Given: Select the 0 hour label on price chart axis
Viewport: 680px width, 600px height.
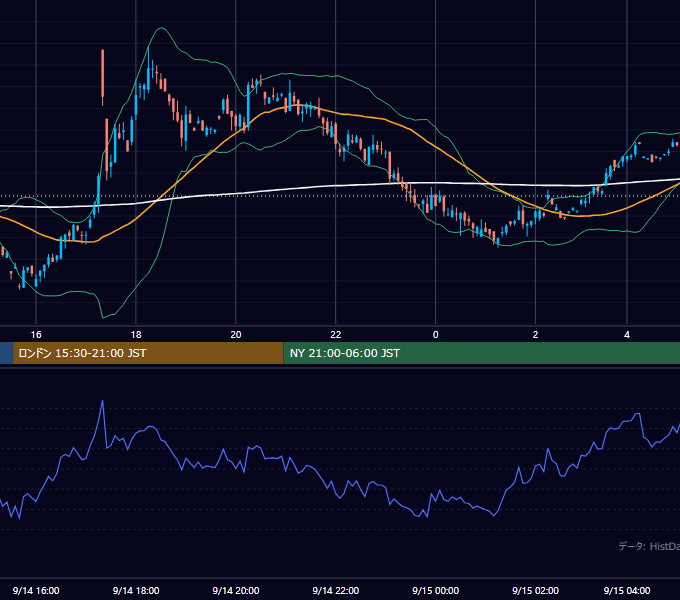Looking at the screenshot, I should pyautogui.click(x=435, y=334).
